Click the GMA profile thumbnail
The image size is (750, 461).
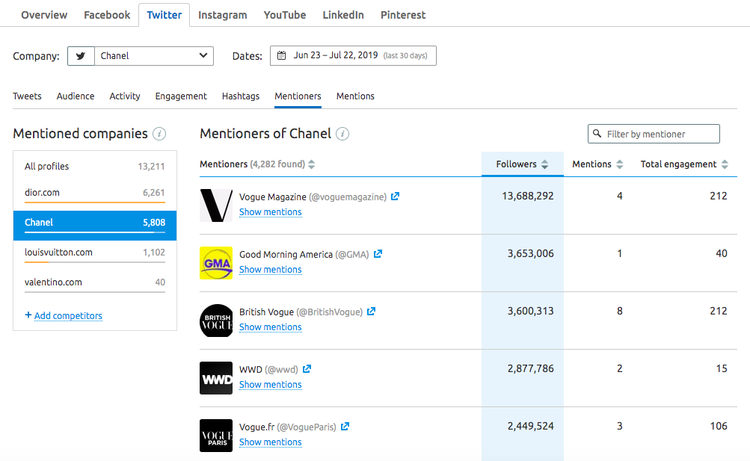tap(216, 263)
